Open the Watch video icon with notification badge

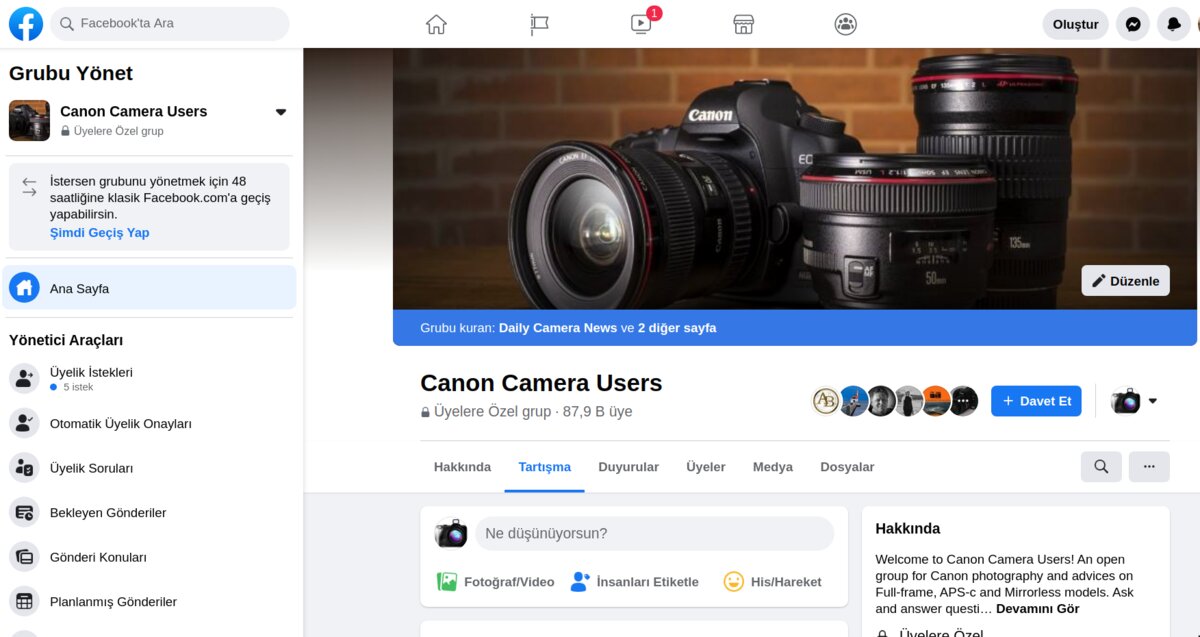pos(642,24)
